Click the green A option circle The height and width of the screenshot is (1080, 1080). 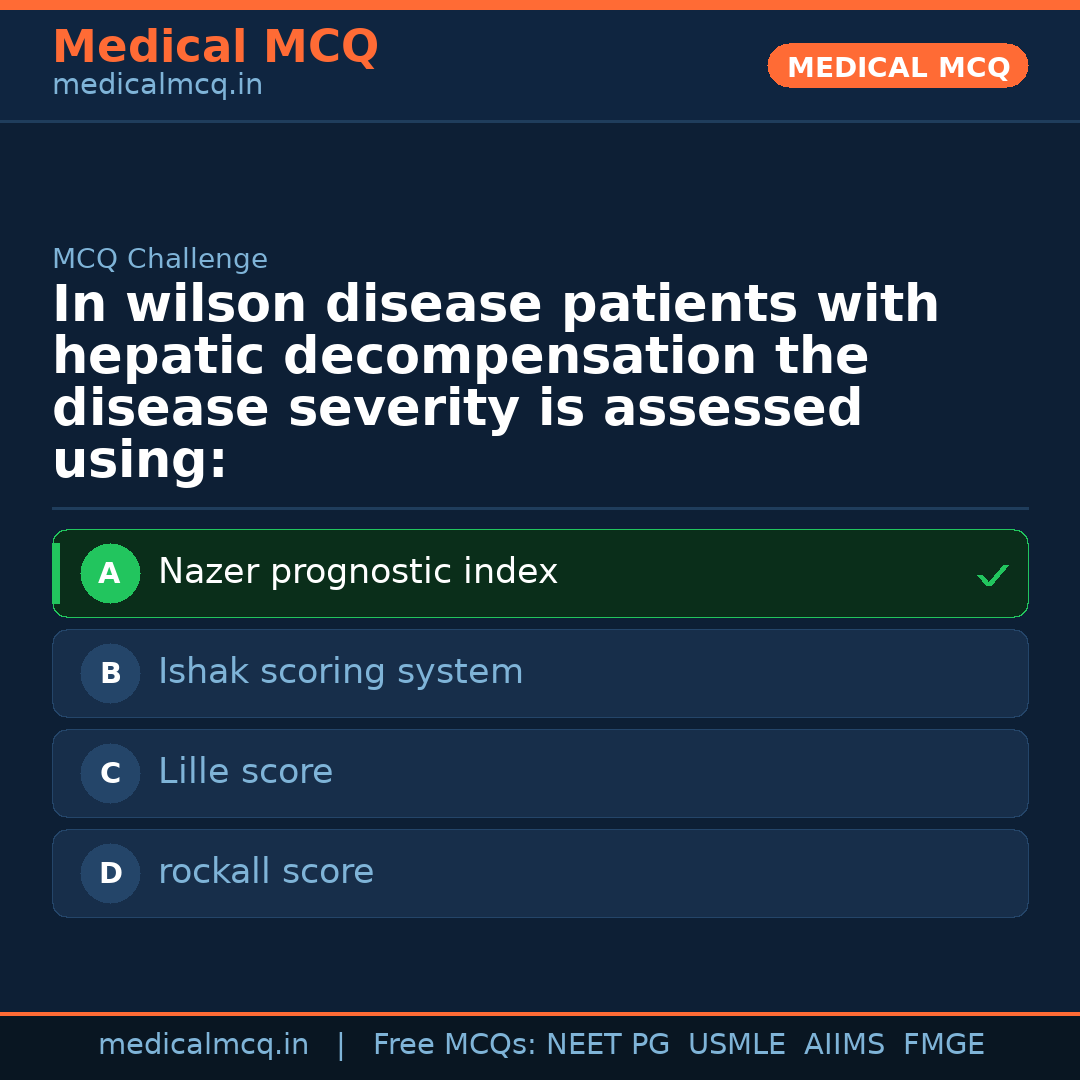[110, 574]
